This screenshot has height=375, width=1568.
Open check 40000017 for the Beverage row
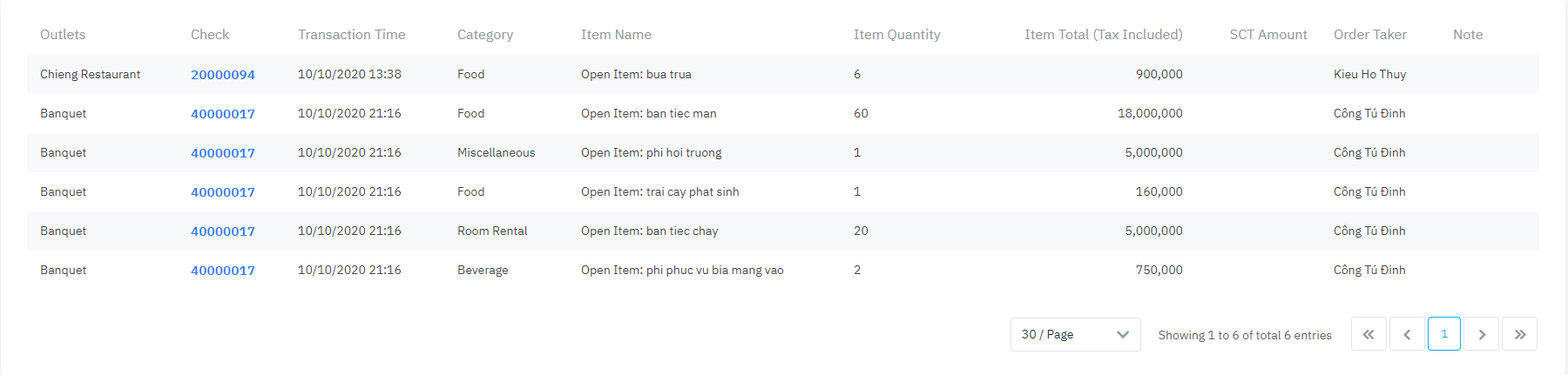223,271
